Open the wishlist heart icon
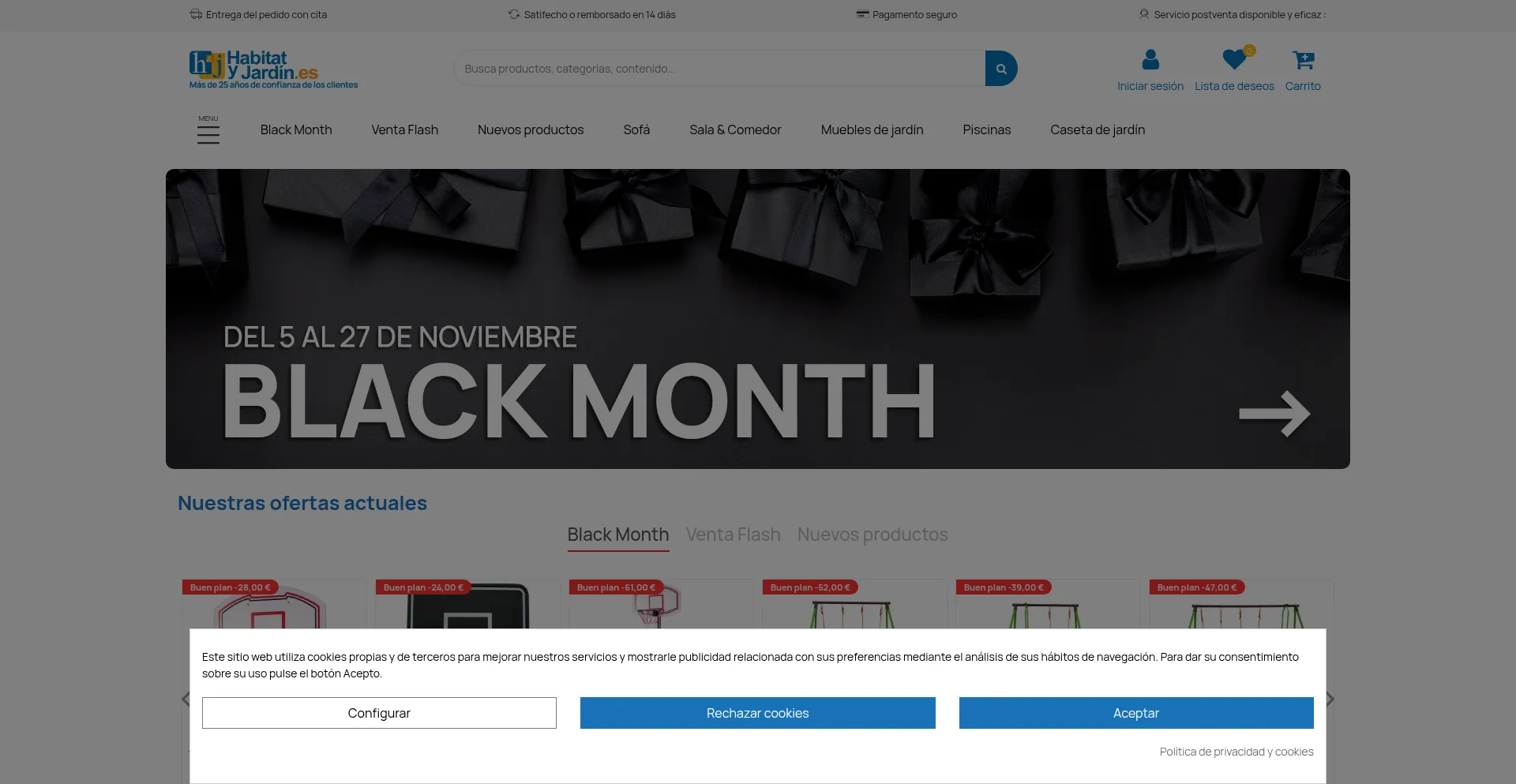This screenshot has height=784, width=1516. pos(1233,60)
